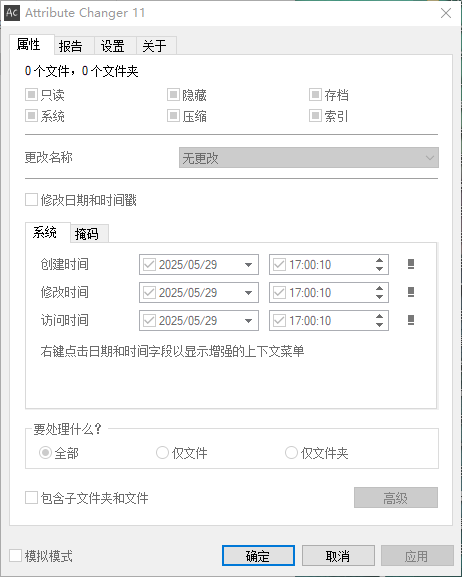Image resolution: width=462 pixels, height=577 pixels.
Task: Decrease 修改时间 time with down arrow
Action: (x=380, y=297)
